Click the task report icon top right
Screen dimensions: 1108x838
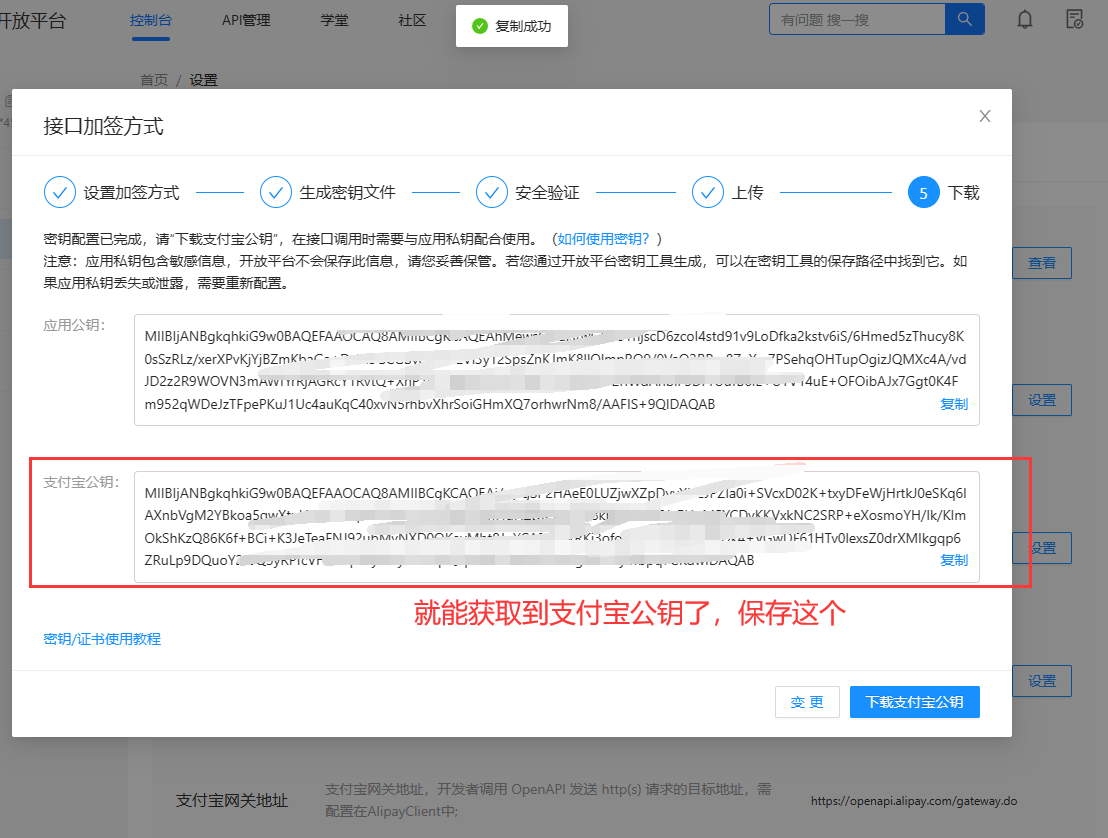coord(1074,18)
